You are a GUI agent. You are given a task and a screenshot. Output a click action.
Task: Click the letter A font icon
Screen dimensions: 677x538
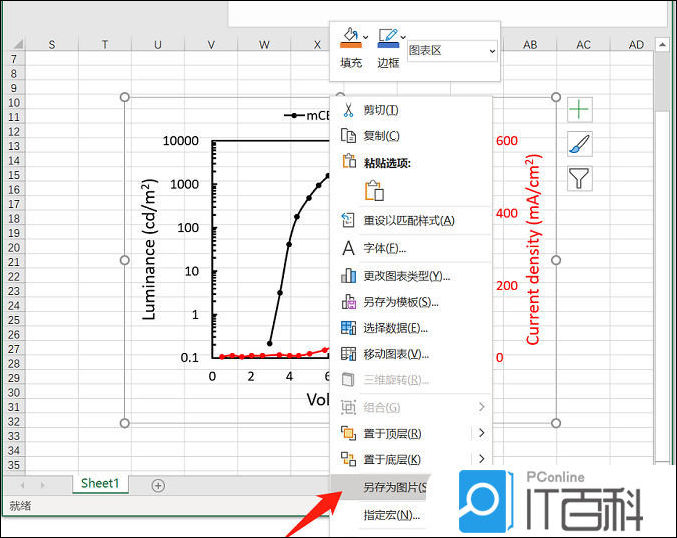348,248
